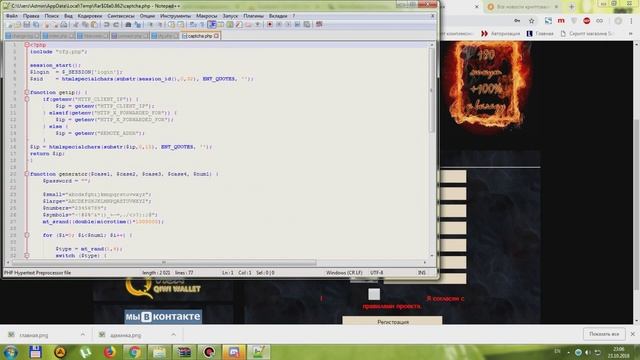Collapse the for loop fold marker
The width and height of the screenshot is (640, 360).
coord(27,235)
